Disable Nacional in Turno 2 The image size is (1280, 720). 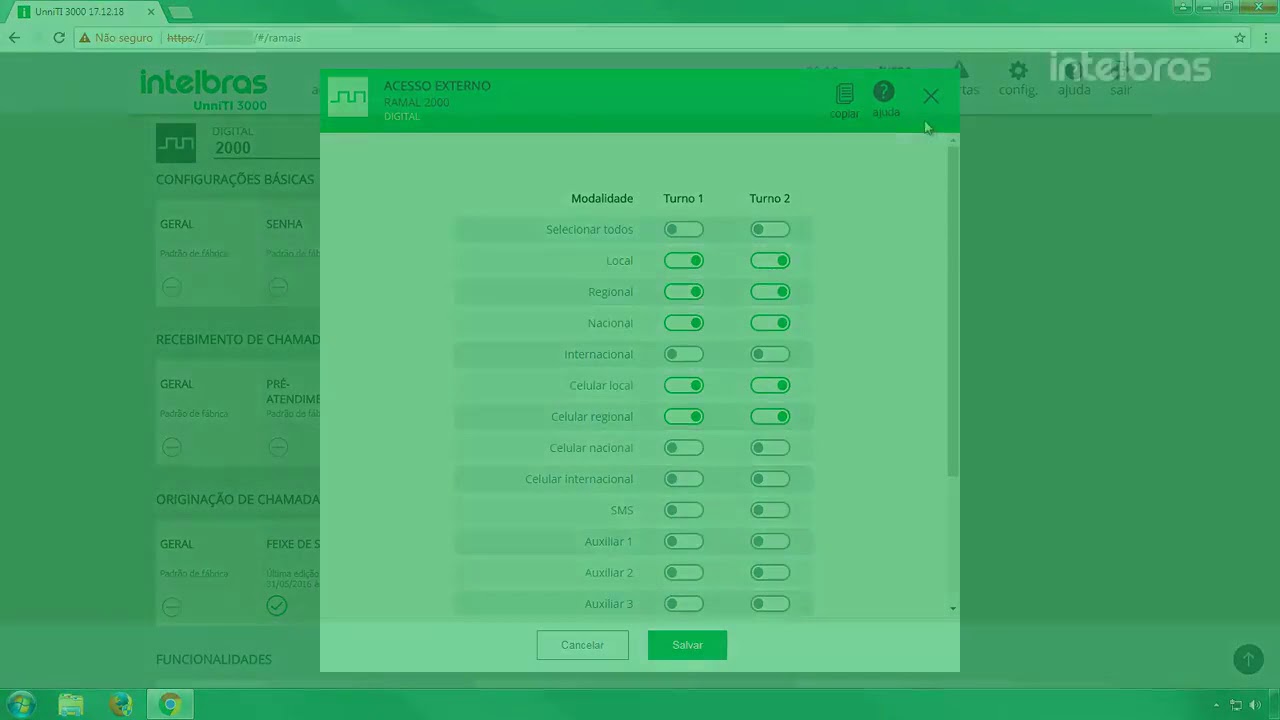click(770, 323)
